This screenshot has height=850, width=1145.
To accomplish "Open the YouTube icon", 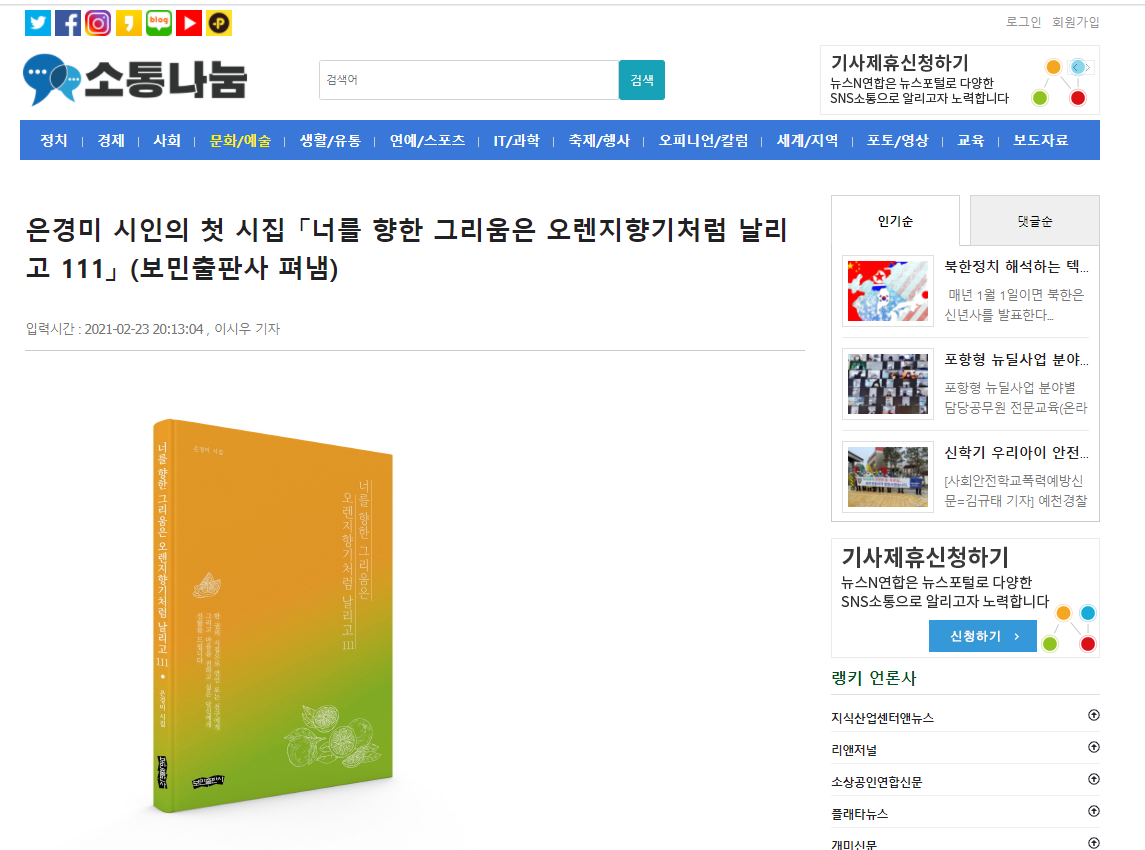I will pyautogui.click(x=188, y=23).
